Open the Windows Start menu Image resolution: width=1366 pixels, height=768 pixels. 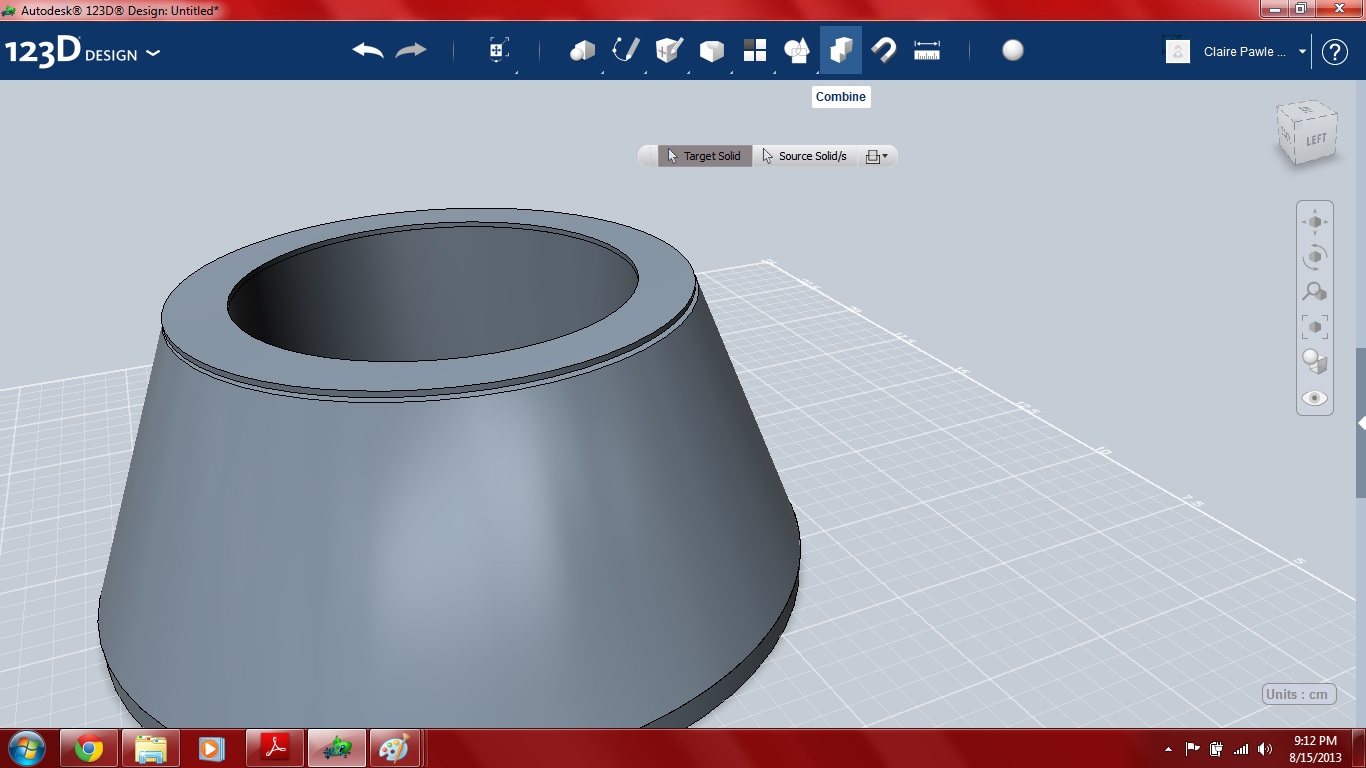pyautogui.click(x=26, y=748)
